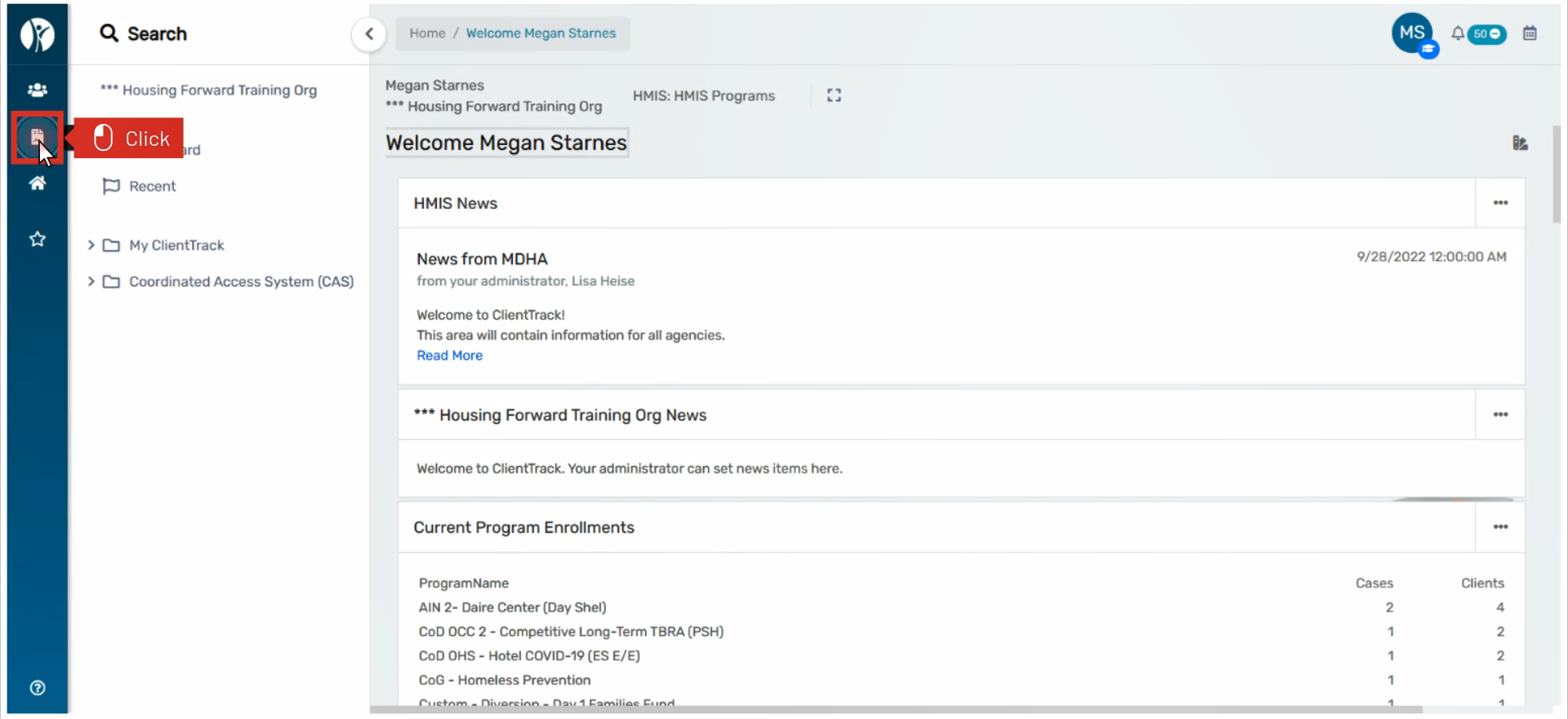Open the HMIS News options menu

[x=1500, y=203]
